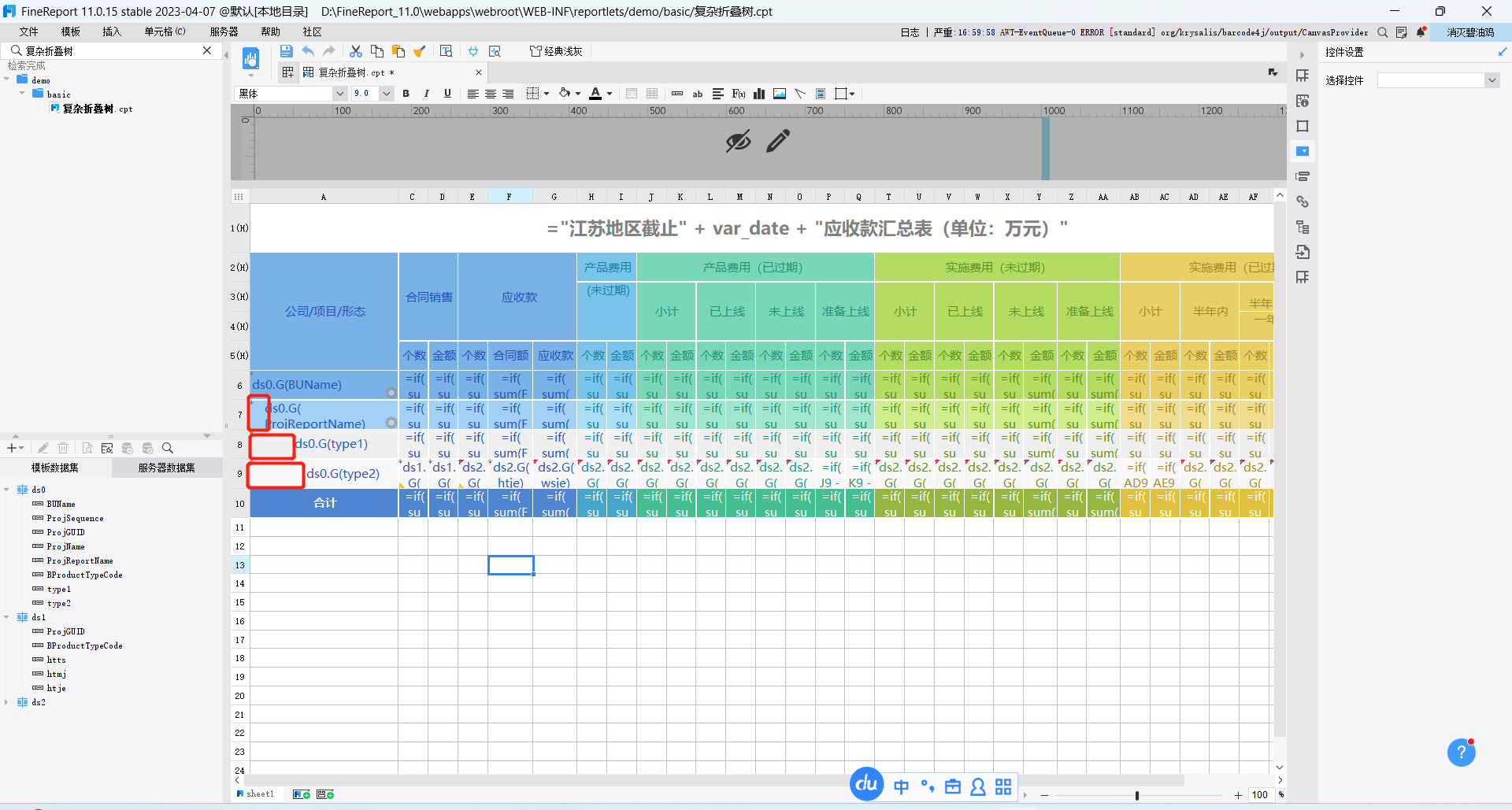
Task: Toggle Bold formatting
Action: [x=406, y=94]
